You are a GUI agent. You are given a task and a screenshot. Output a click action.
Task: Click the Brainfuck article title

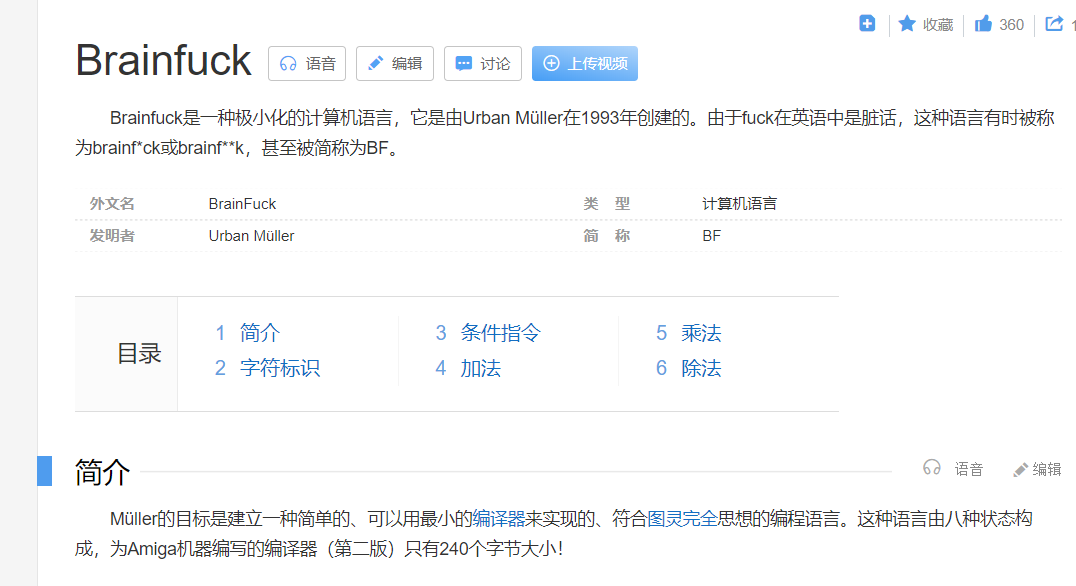[x=163, y=61]
